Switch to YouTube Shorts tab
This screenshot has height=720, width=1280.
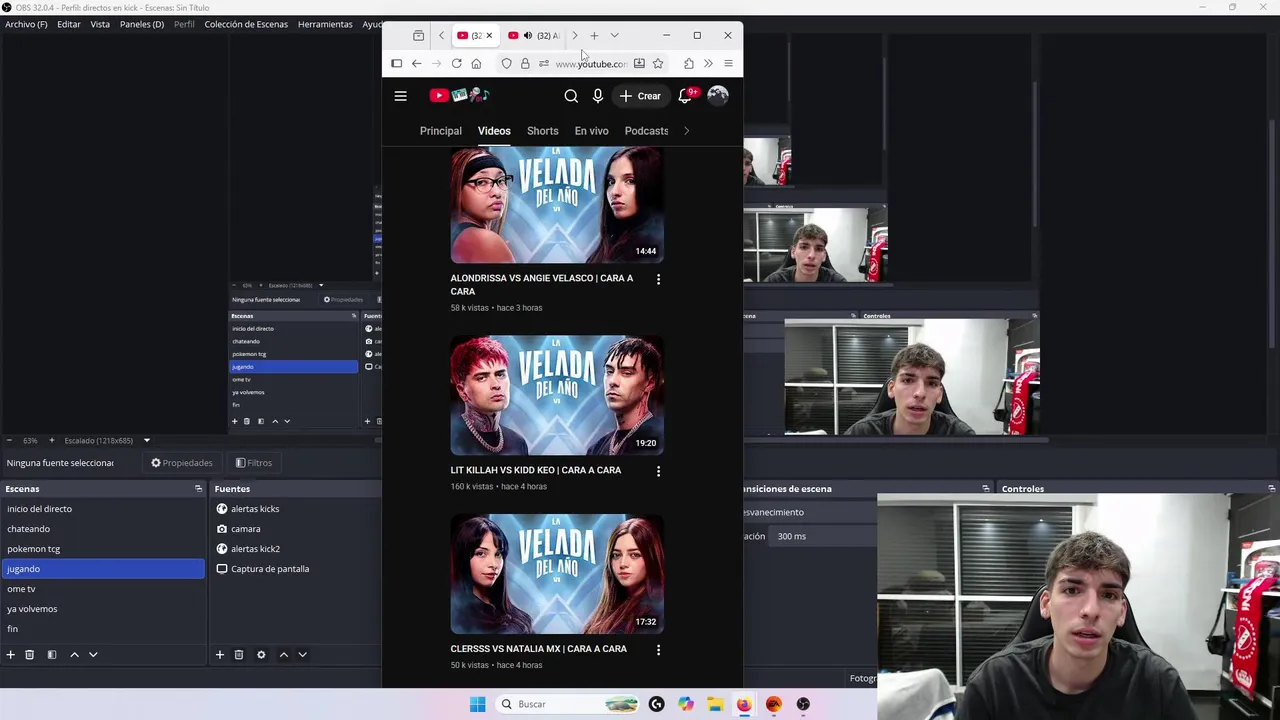542,131
